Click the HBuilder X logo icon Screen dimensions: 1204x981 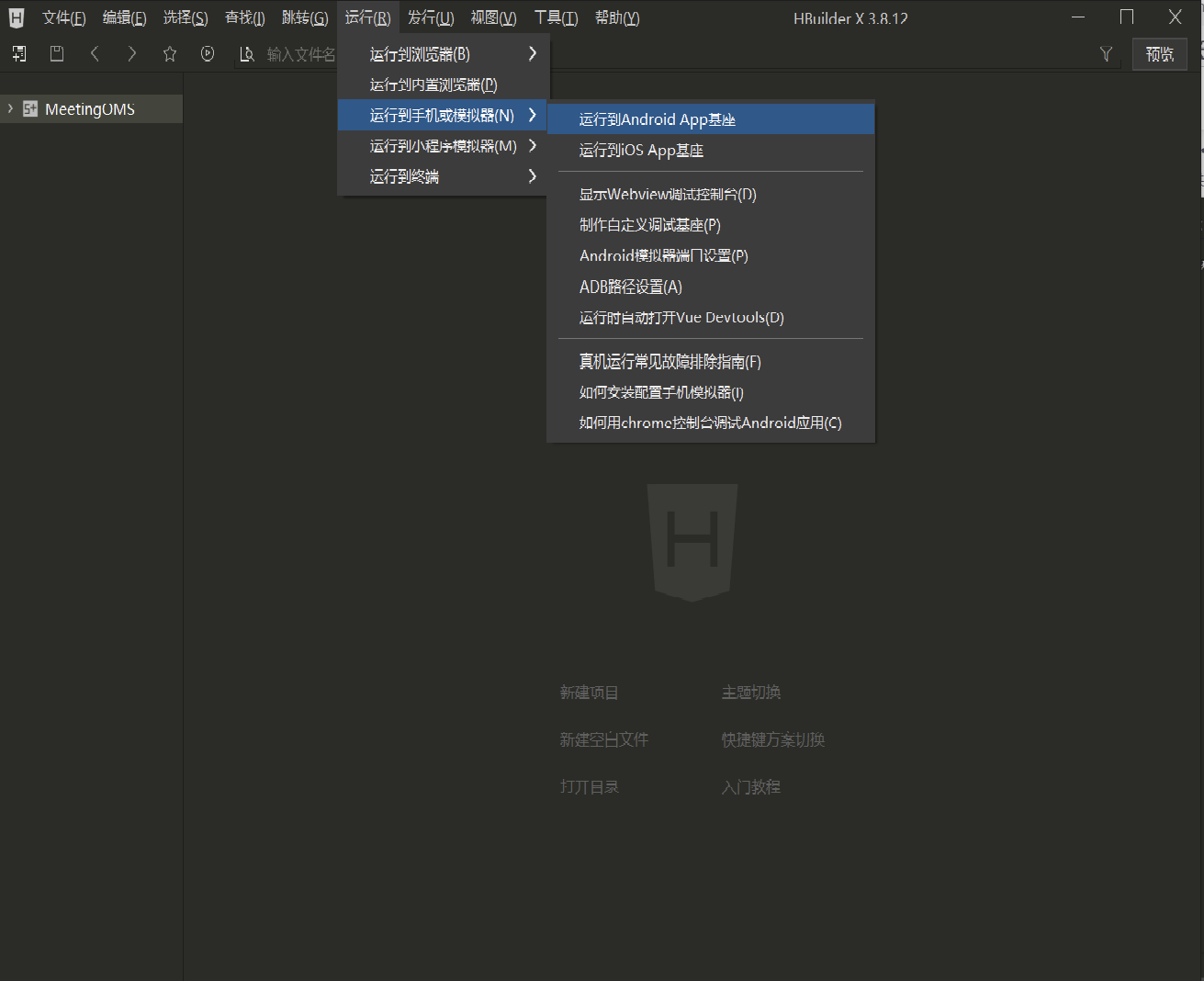(17, 17)
